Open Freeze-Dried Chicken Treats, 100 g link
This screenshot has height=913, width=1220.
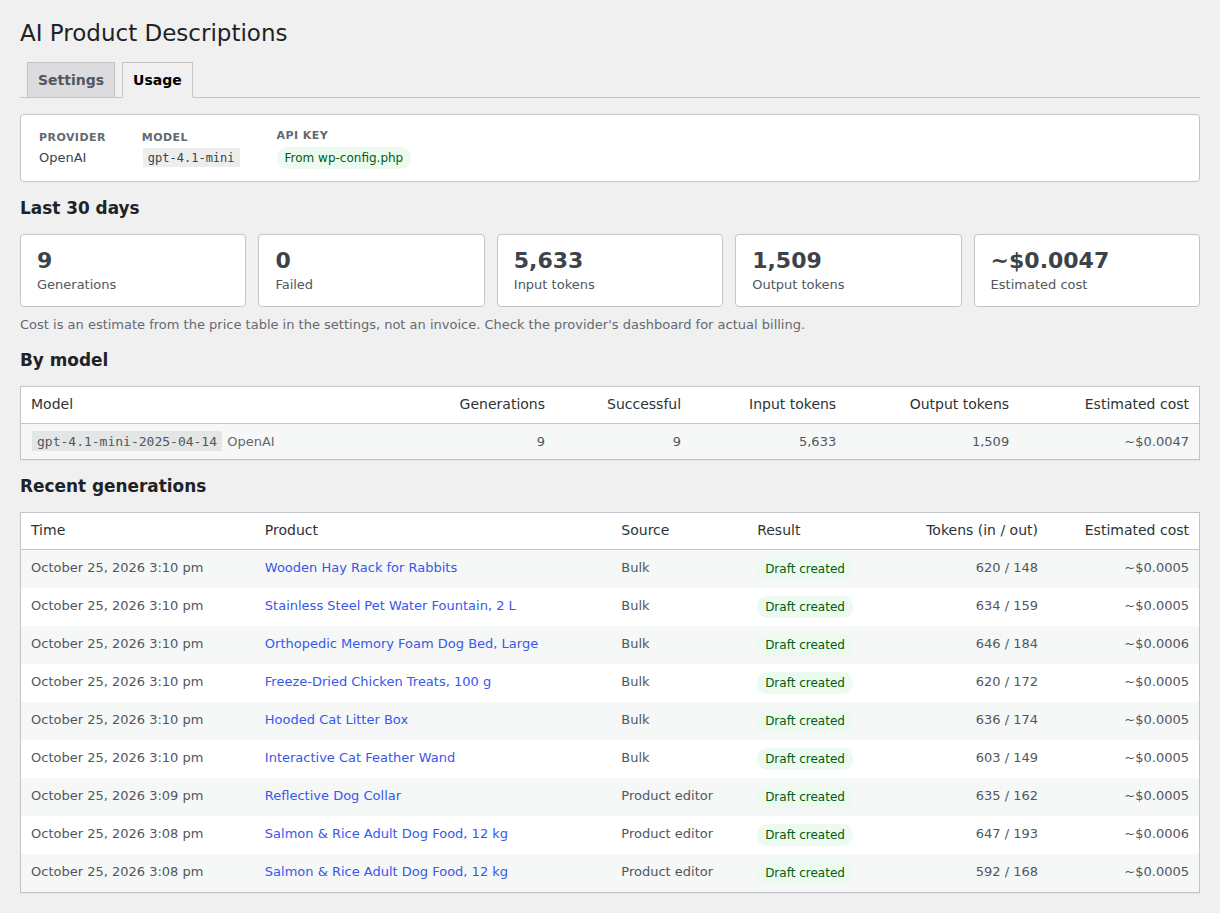point(378,682)
